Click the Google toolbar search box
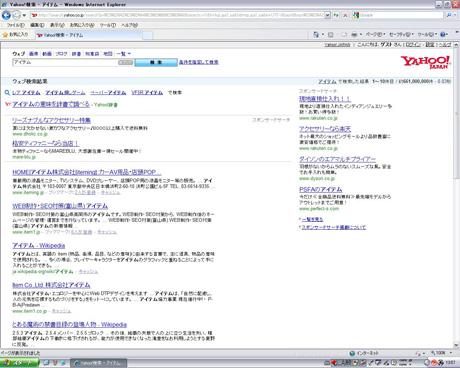This screenshot has width=460, height=368. pyautogui.click(x=398, y=15)
